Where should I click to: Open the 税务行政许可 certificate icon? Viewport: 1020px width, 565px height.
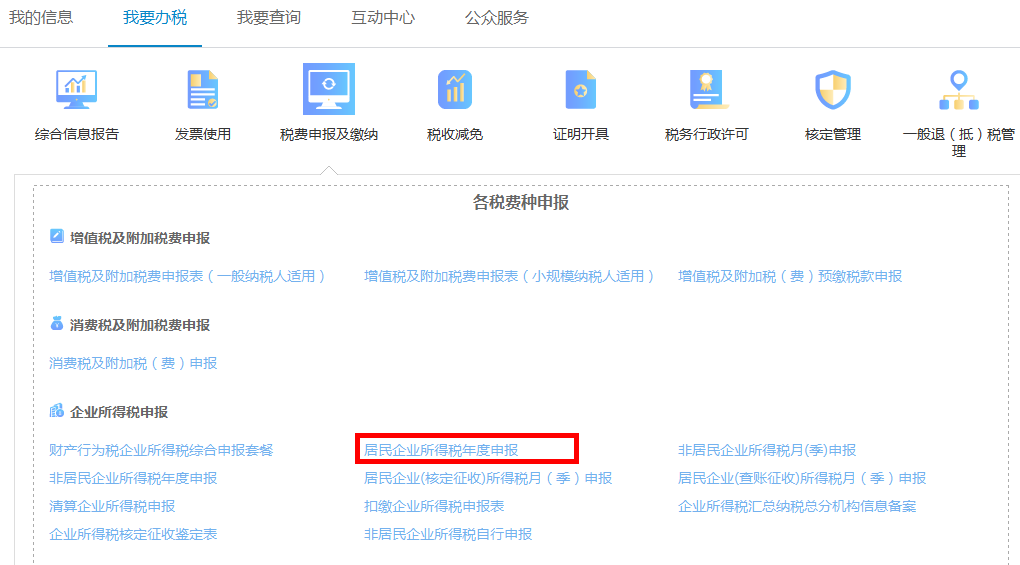pos(707,90)
